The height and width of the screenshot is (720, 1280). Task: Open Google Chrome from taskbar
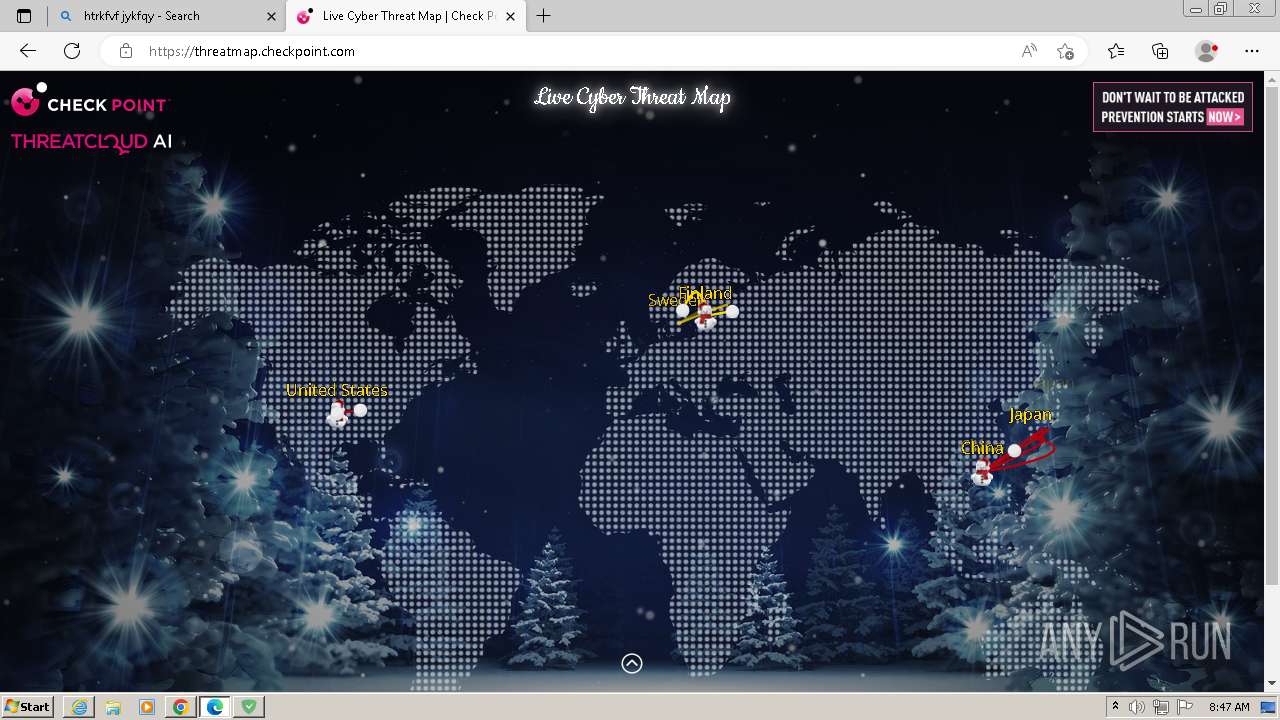(181, 707)
